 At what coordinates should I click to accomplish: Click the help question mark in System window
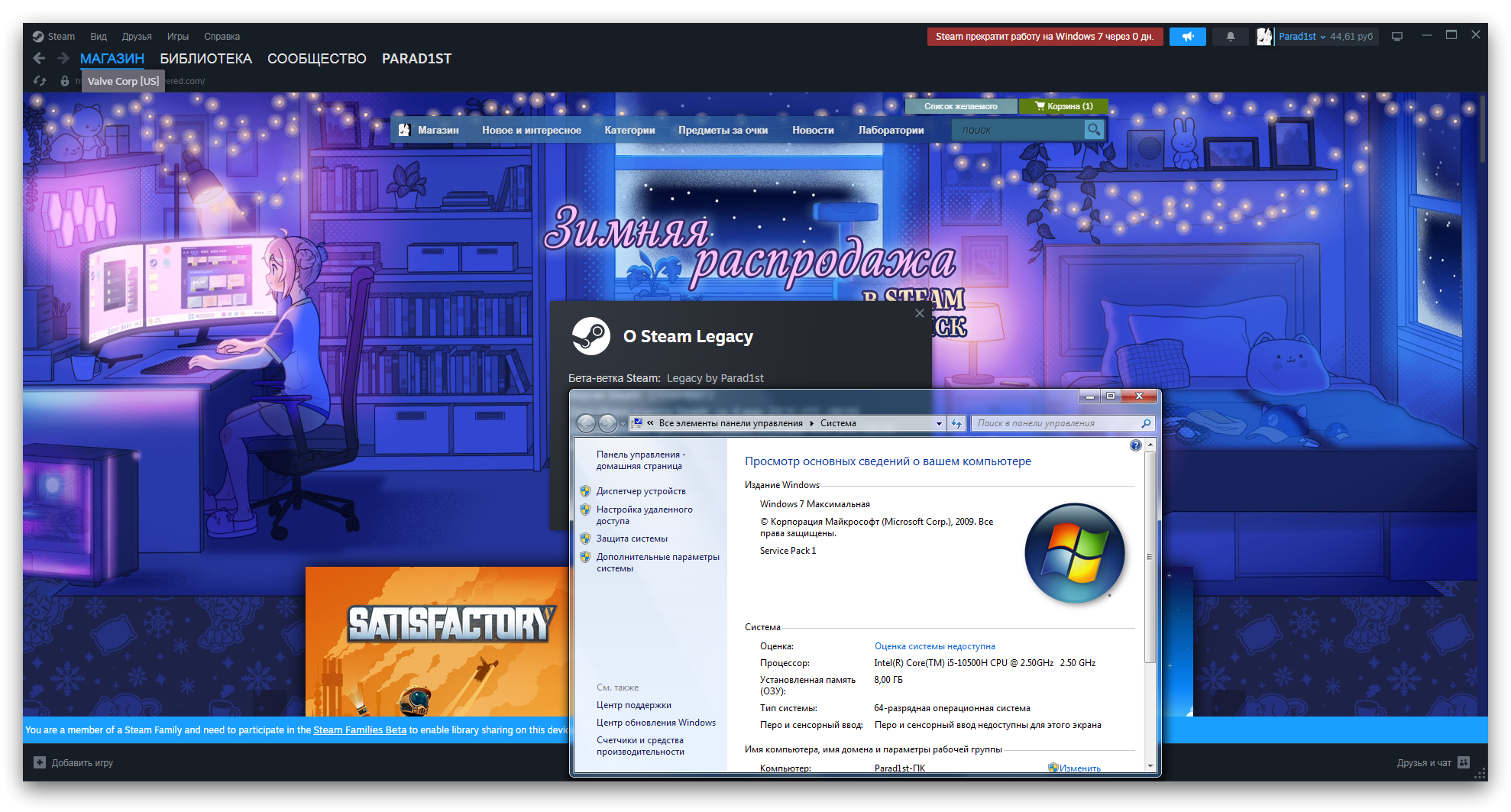(x=1135, y=445)
